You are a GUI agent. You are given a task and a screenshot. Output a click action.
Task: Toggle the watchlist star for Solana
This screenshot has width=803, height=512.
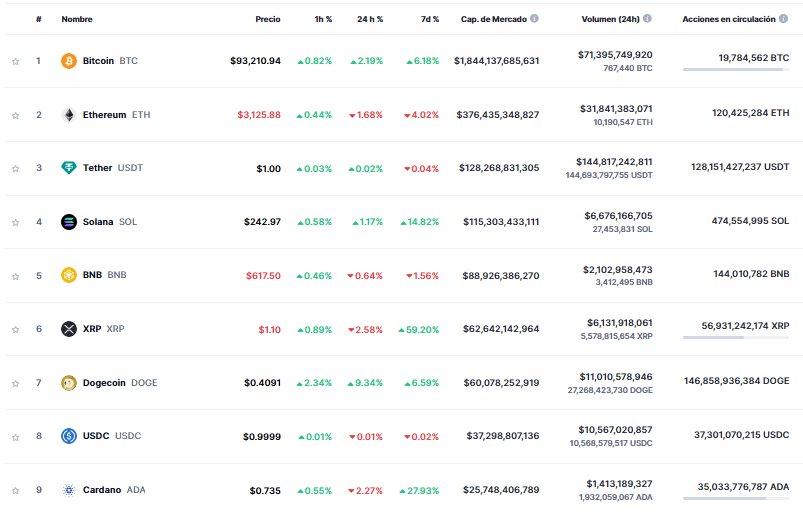(x=15, y=222)
